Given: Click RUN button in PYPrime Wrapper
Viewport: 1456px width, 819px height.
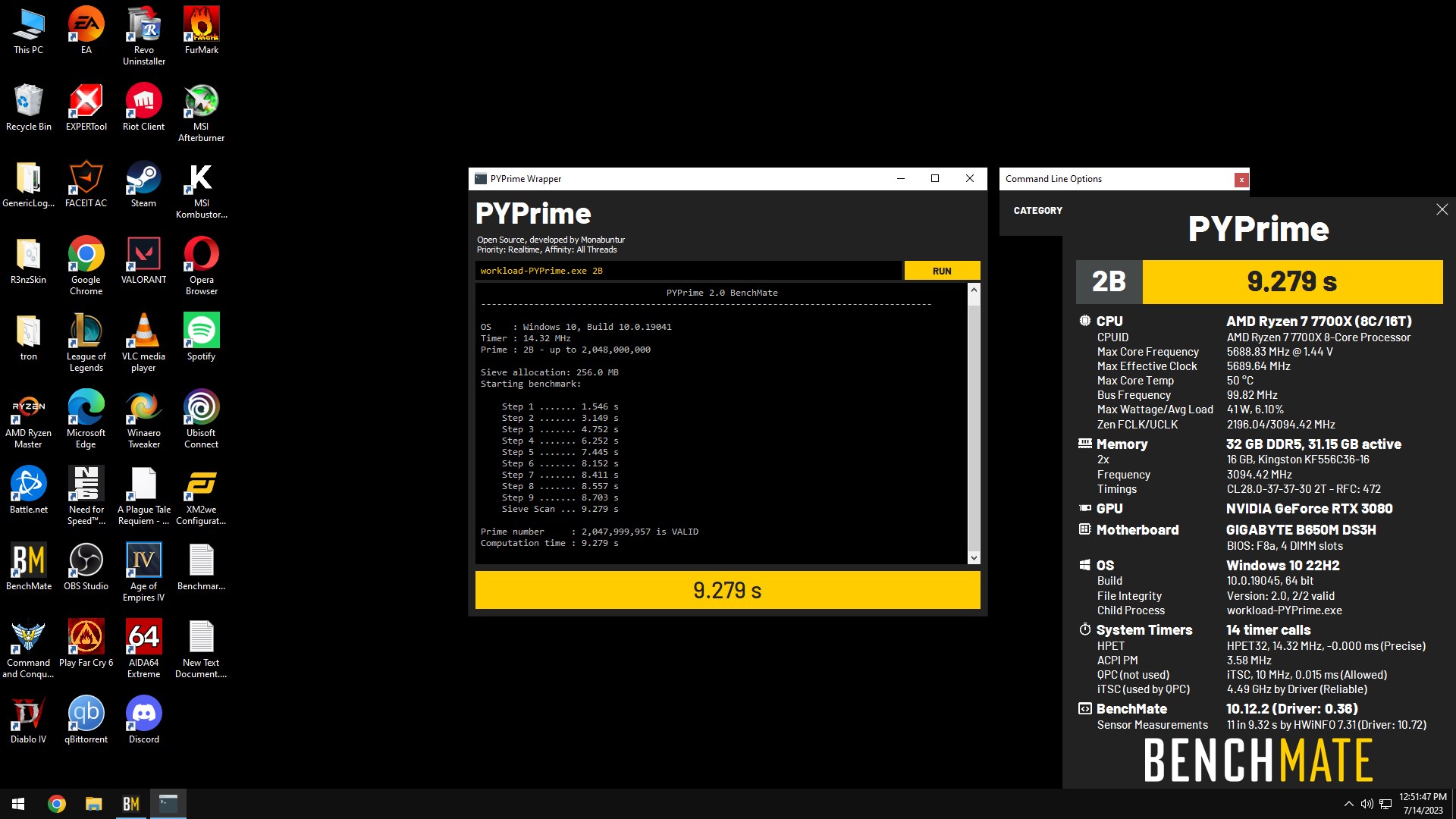Looking at the screenshot, I should pyautogui.click(x=942, y=271).
